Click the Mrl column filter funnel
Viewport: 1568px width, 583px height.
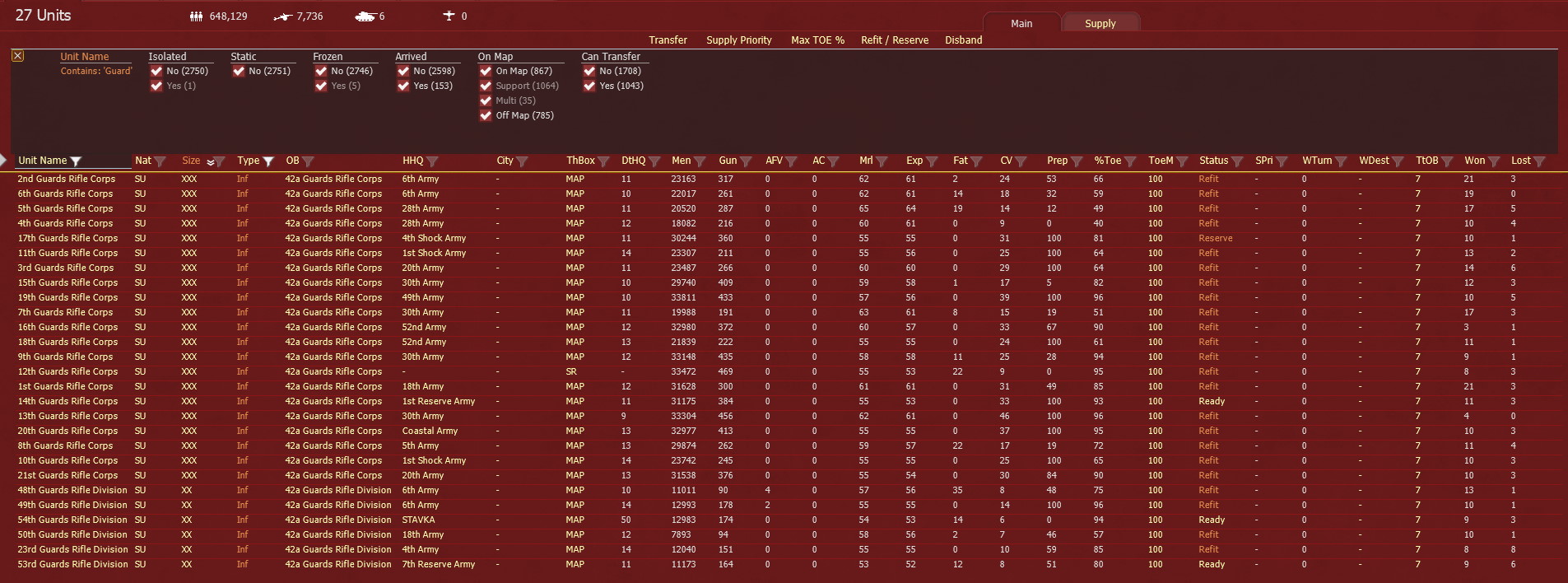882,161
